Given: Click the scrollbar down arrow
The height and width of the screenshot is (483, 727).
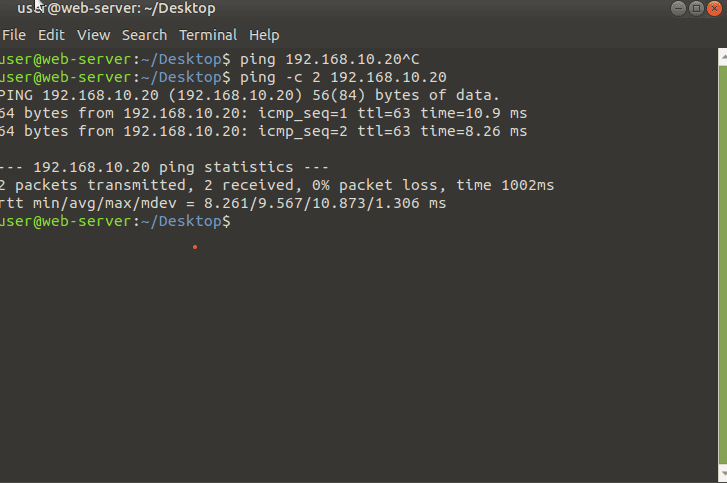Looking at the screenshot, I should click(723, 473).
